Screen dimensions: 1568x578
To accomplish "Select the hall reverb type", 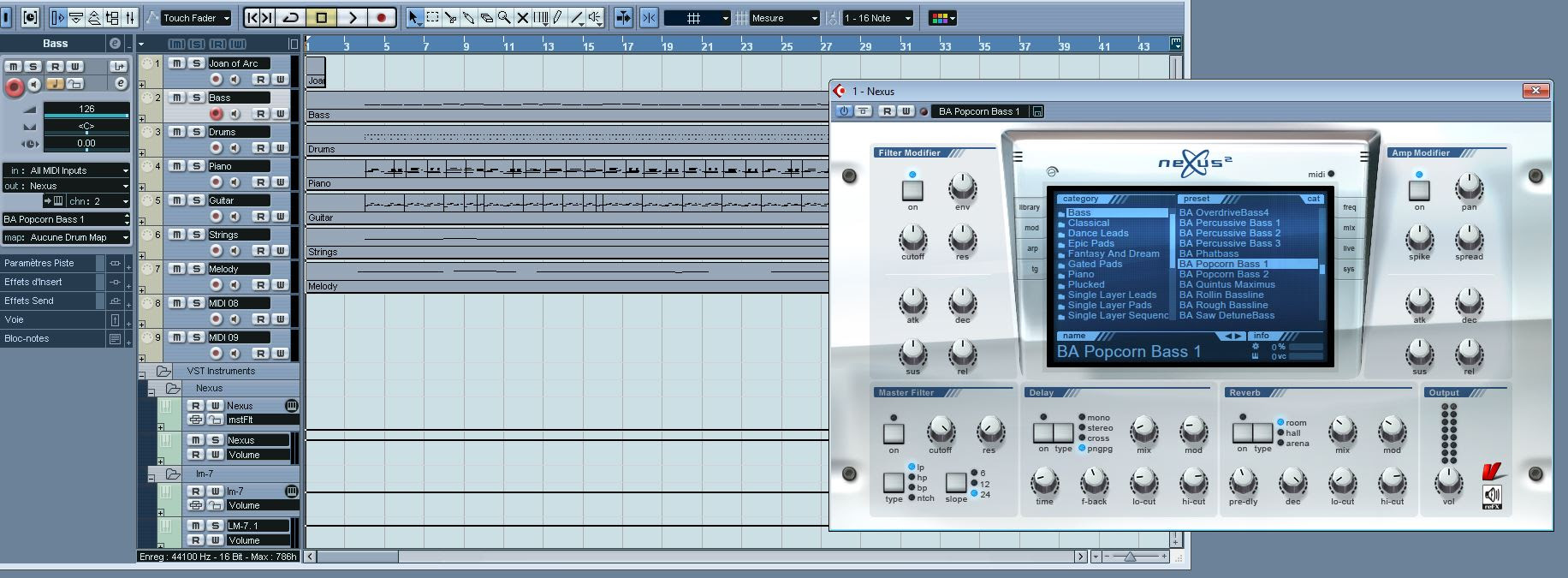I will pos(1288,433).
